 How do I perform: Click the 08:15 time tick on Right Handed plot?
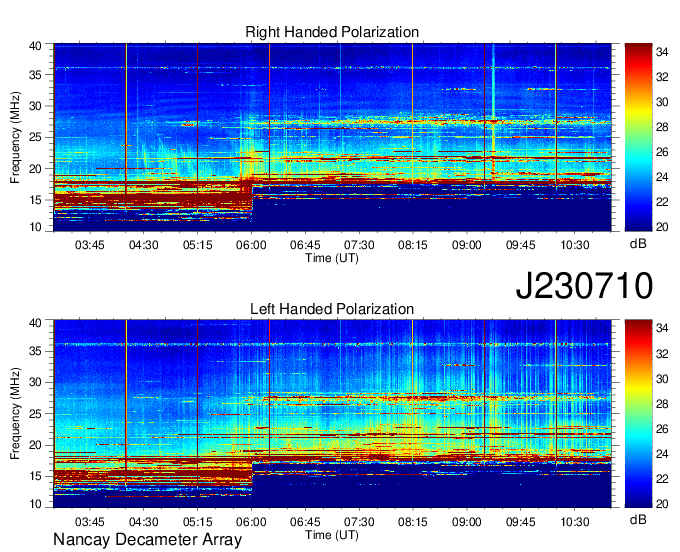[x=413, y=245]
